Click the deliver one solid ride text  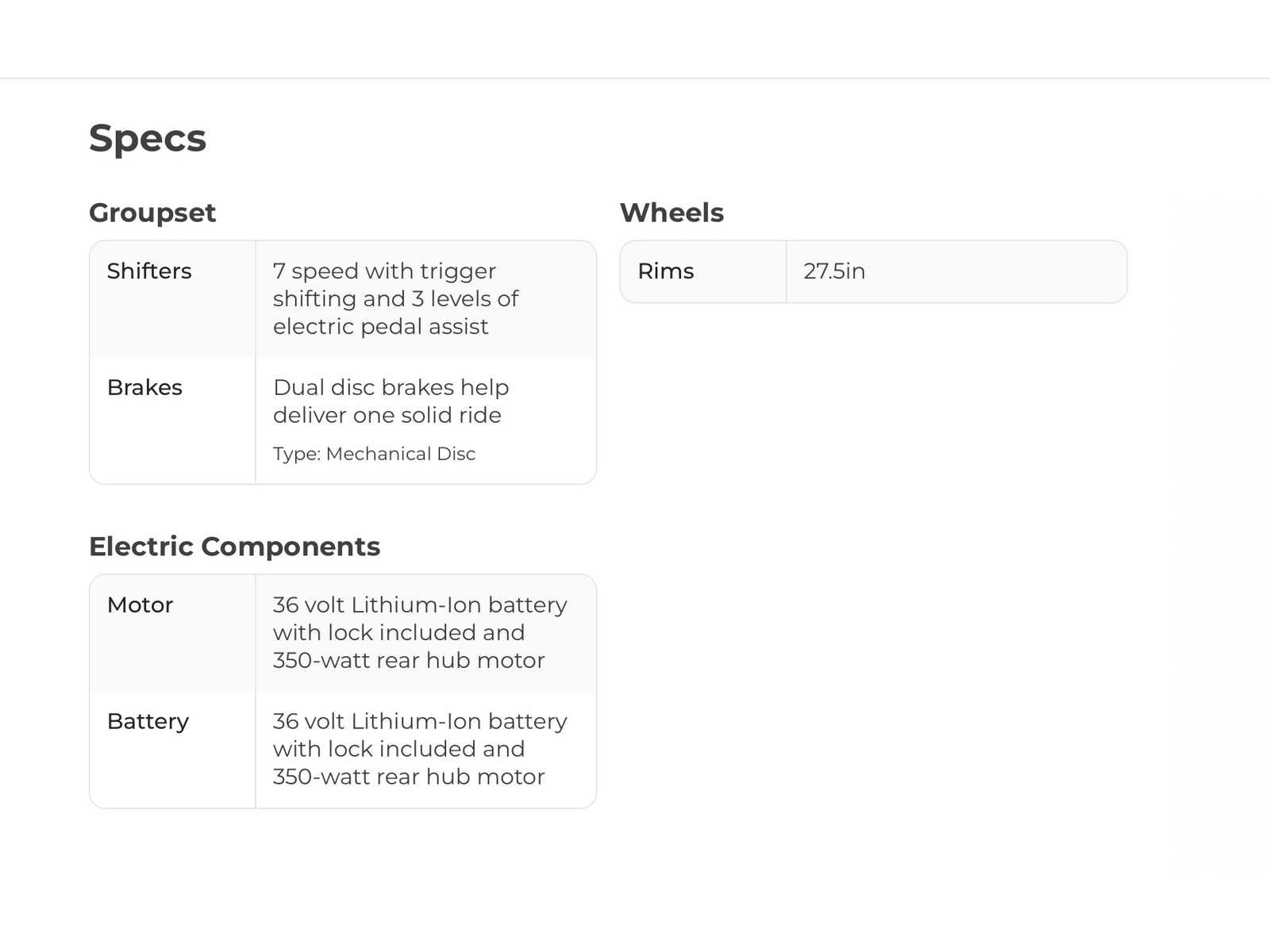click(387, 416)
